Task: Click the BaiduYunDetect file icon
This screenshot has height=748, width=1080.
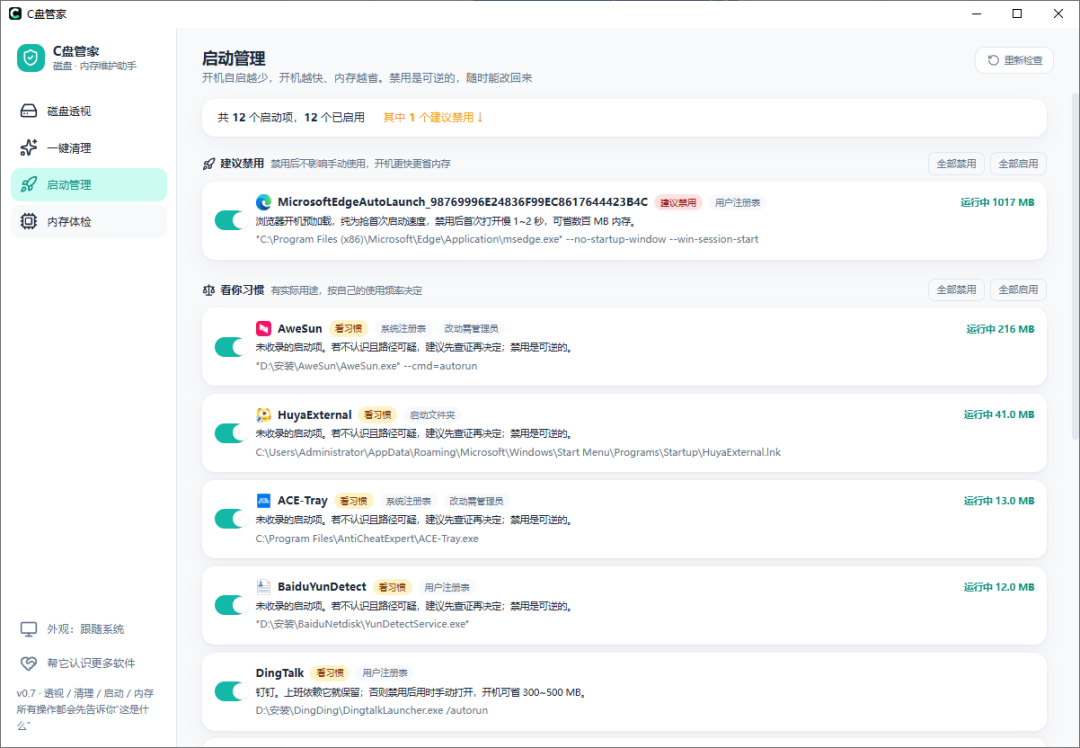Action: [x=263, y=587]
